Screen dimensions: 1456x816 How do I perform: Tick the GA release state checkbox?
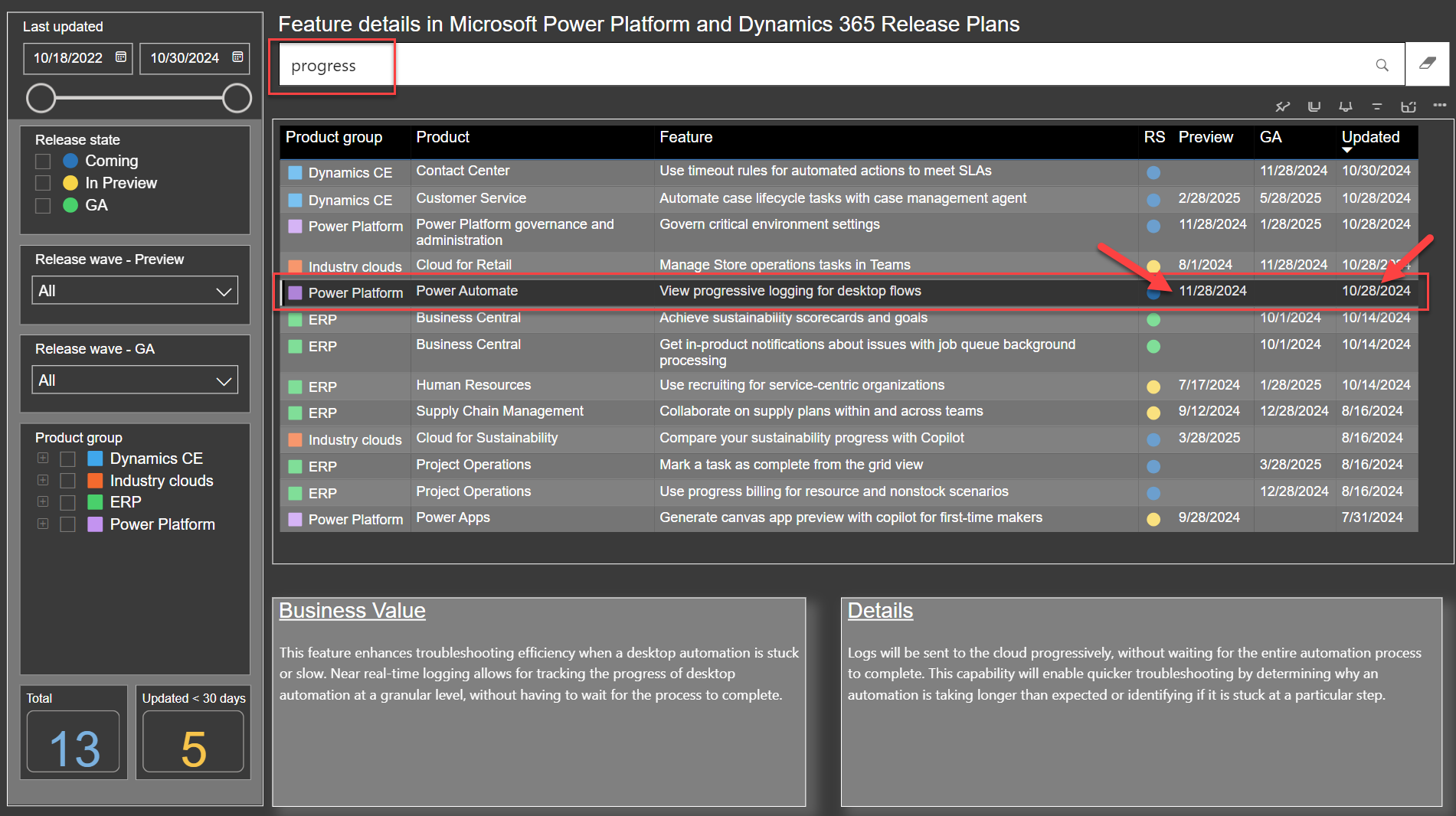pyautogui.click(x=43, y=206)
